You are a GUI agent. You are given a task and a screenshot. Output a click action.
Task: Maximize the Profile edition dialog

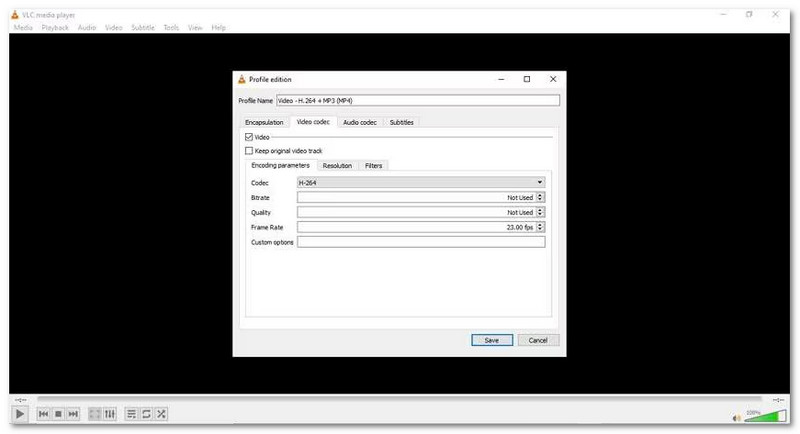(527, 79)
